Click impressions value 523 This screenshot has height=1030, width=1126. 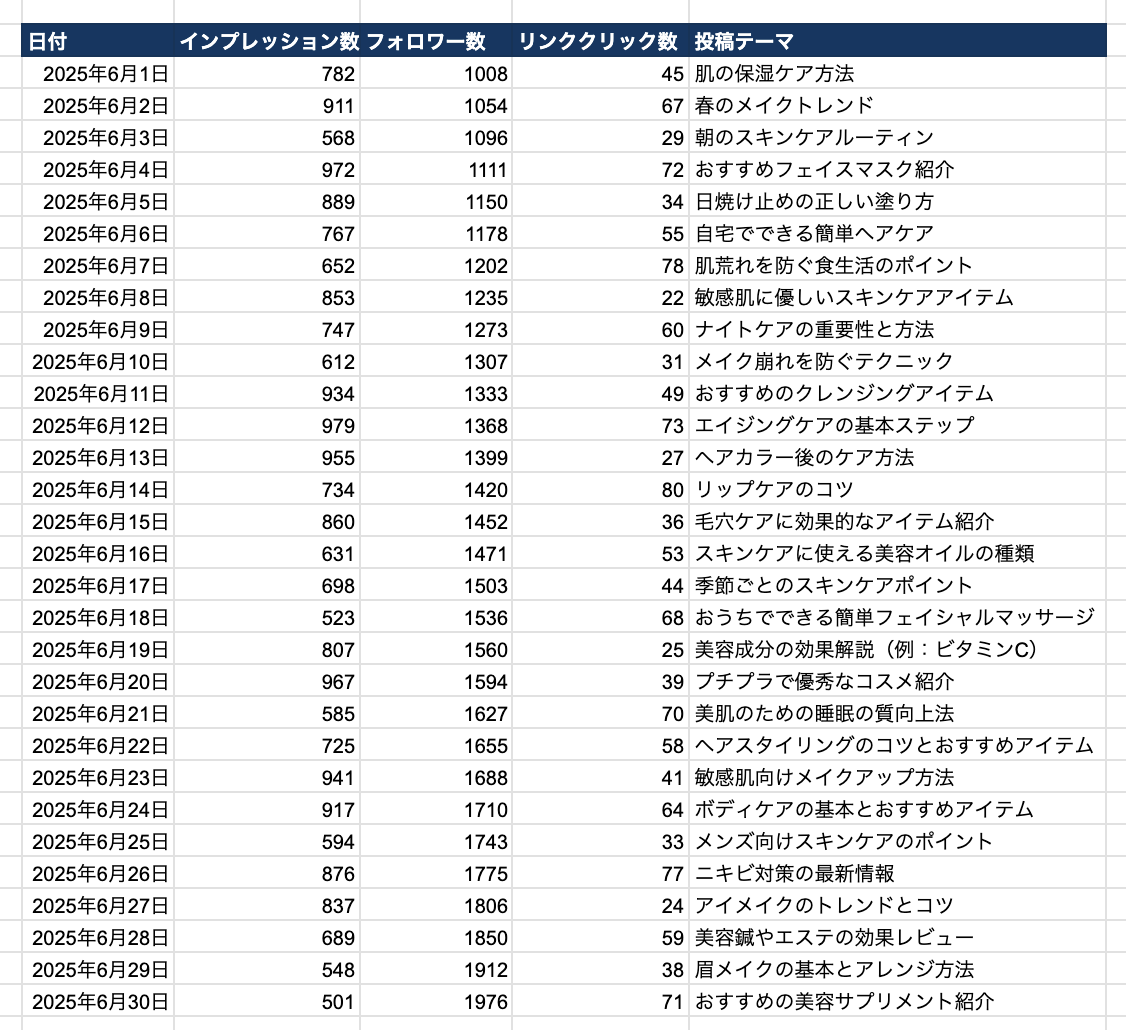[267, 617]
